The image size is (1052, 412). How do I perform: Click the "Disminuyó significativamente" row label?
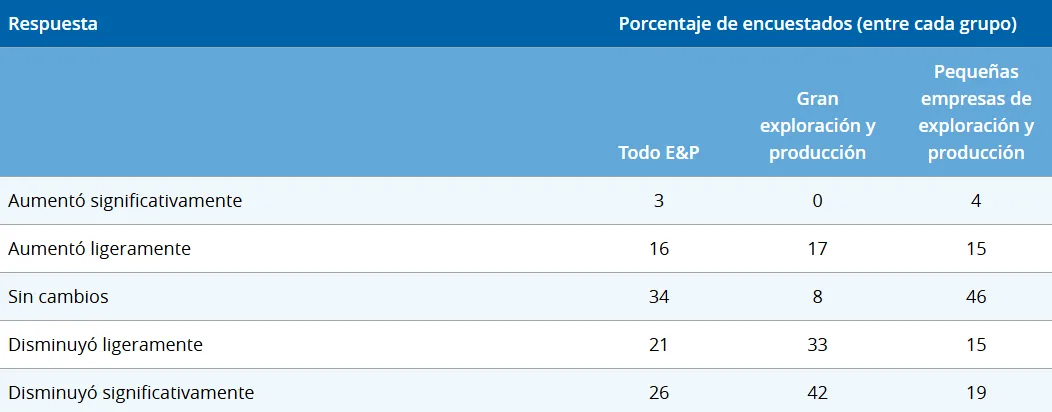pyautogui.click(x=131, y=393)
